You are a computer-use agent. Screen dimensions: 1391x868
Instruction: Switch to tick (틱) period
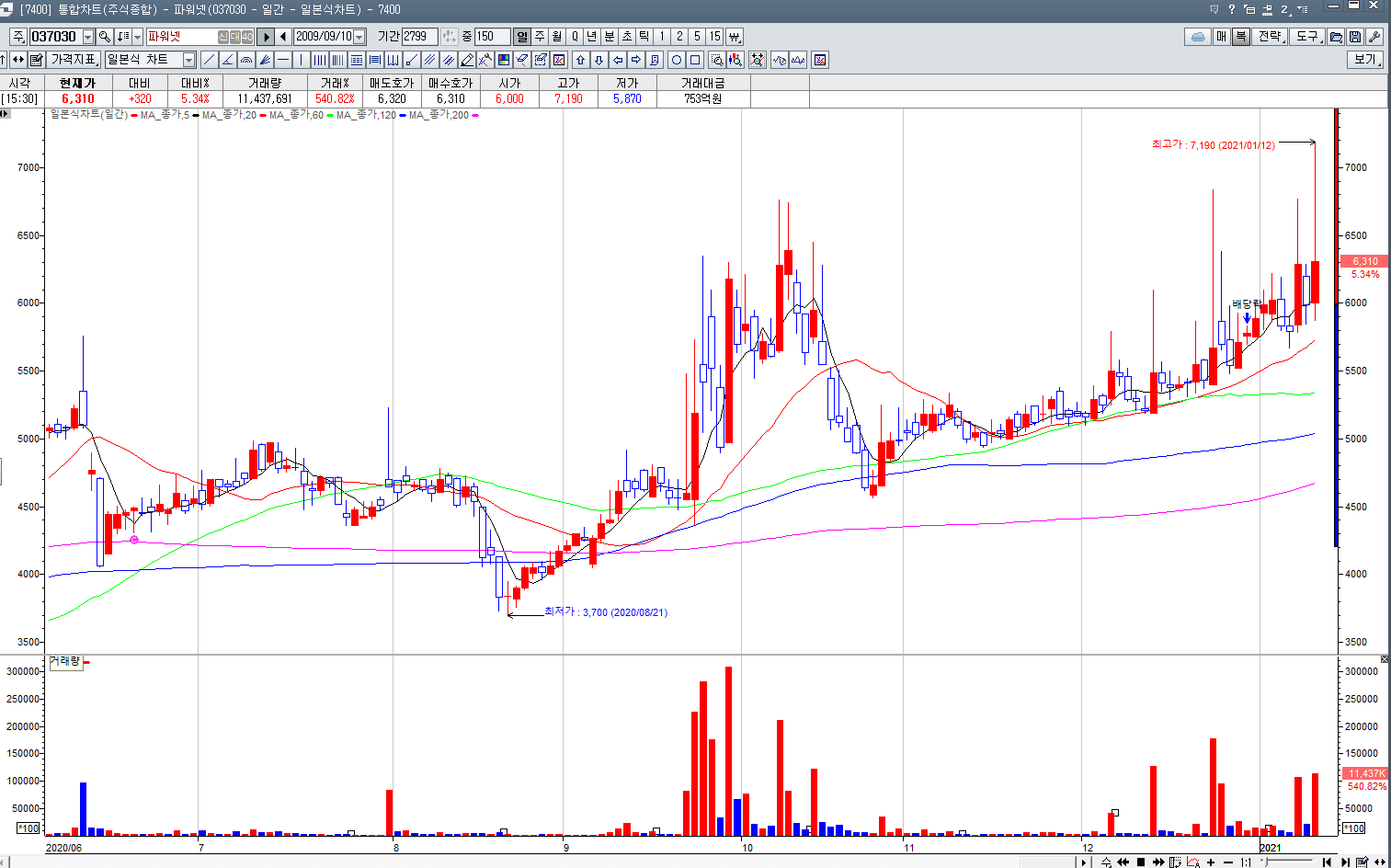644,37
